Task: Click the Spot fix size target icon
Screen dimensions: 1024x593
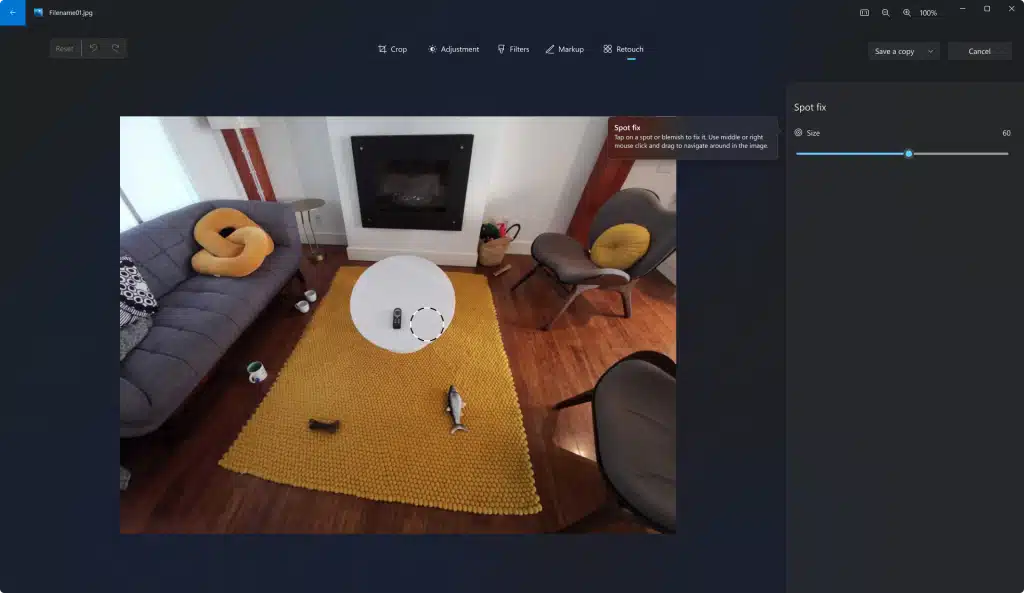Action: [798, 133]
